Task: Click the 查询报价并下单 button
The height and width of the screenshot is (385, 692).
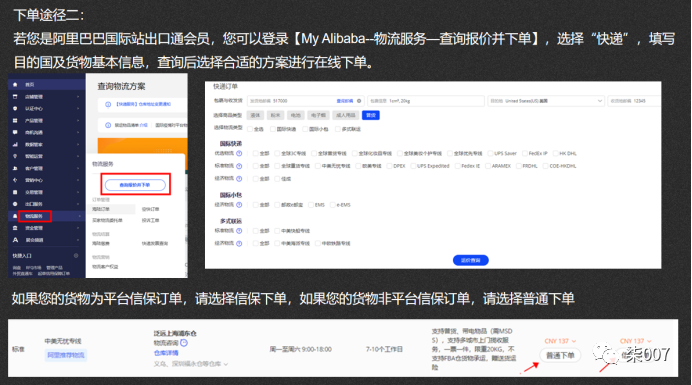Action: coord(135,185)
